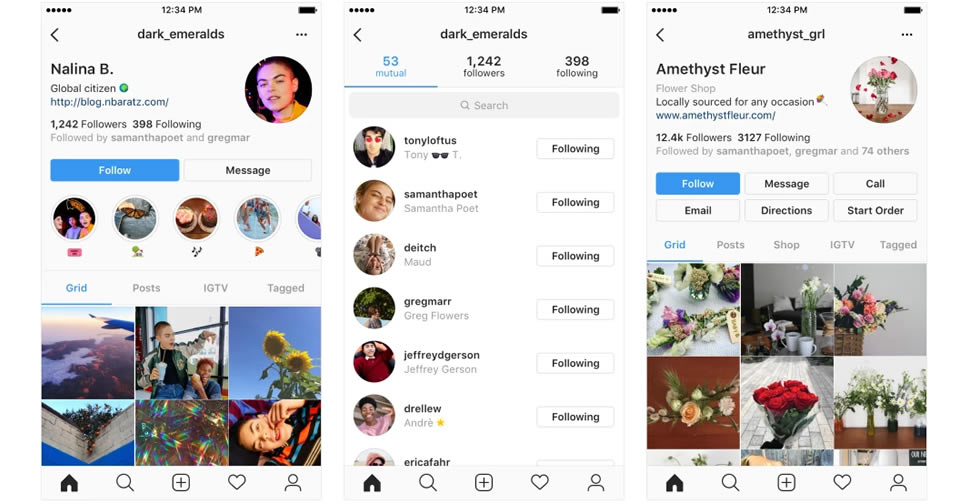Tap the new post plus icon in middle phone
This screenshot has width=968, height=504.
point(484,482)
